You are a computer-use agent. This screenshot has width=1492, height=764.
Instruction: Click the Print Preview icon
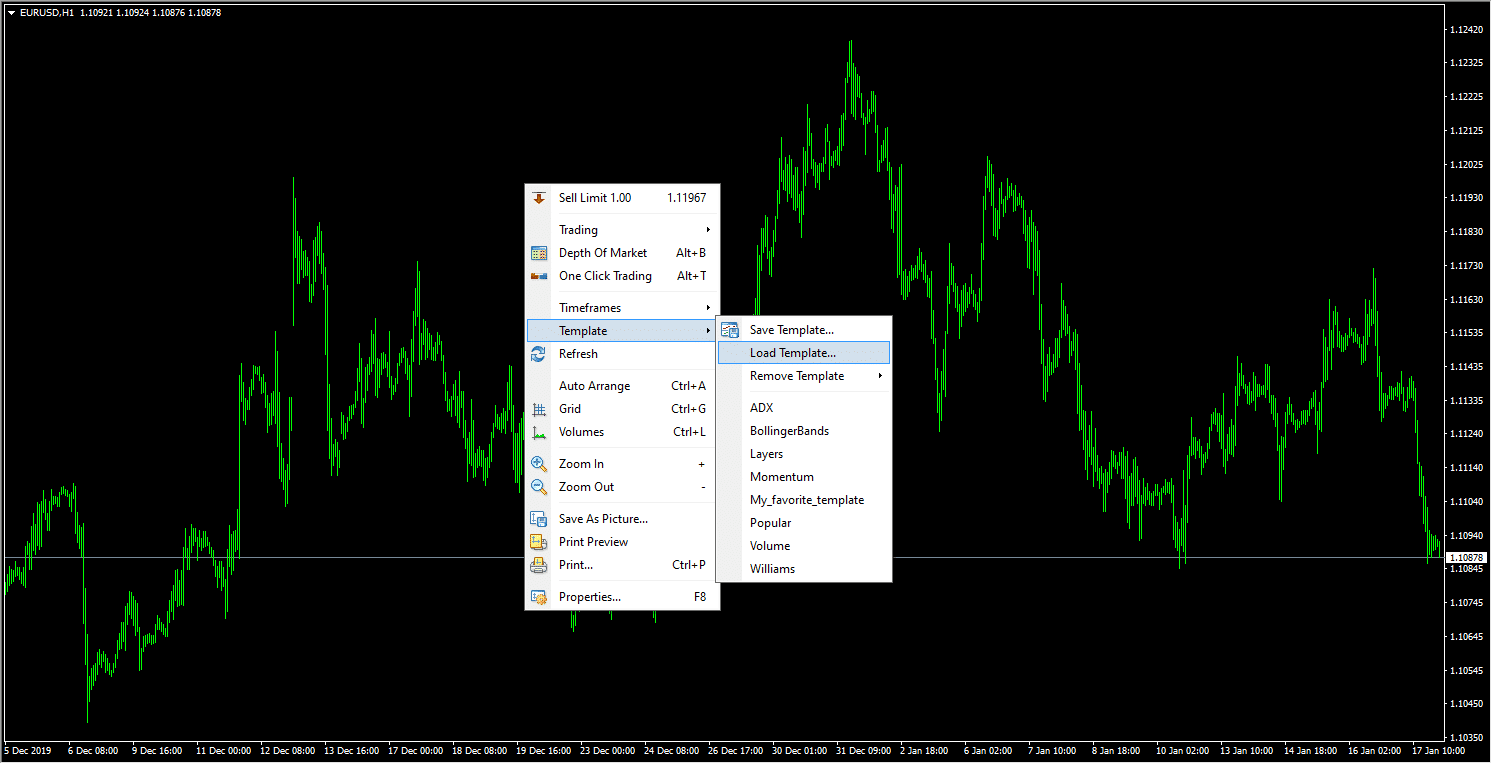[x=539, y=542]
